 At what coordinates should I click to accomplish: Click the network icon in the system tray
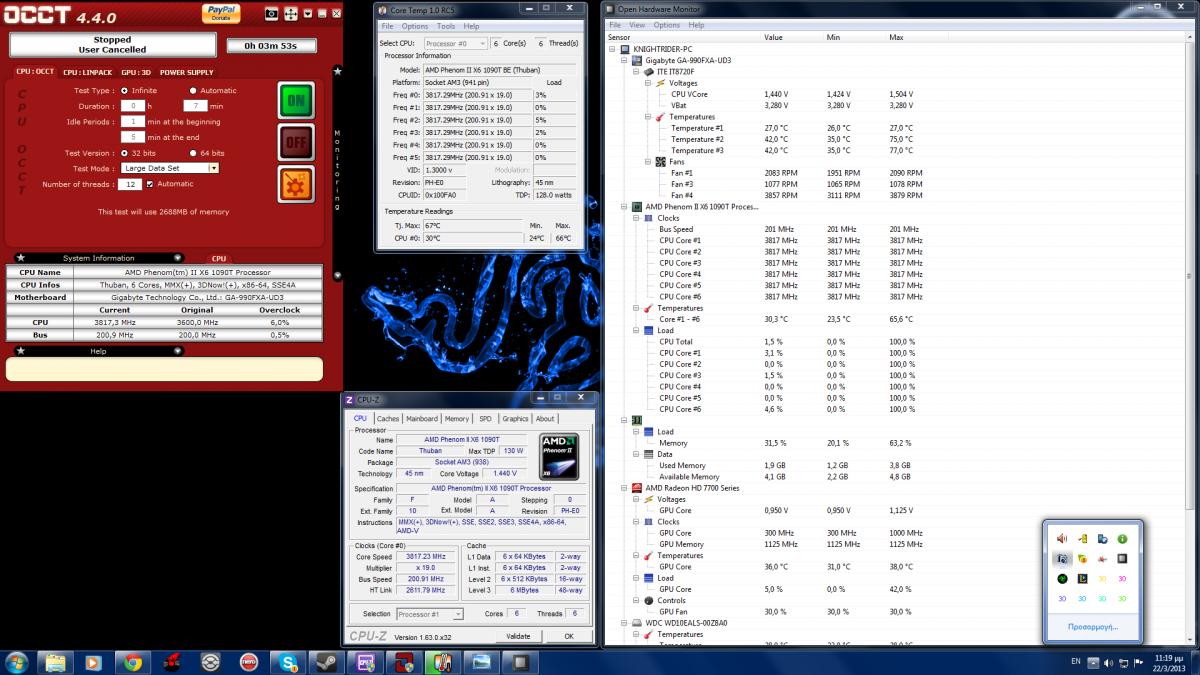point(1124,661)
